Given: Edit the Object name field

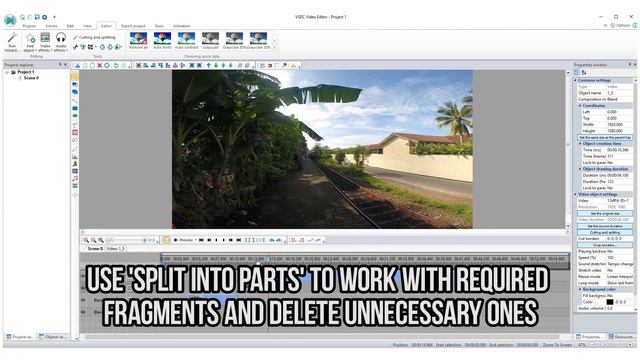Looking at the screenshot, I should point(619,93).
